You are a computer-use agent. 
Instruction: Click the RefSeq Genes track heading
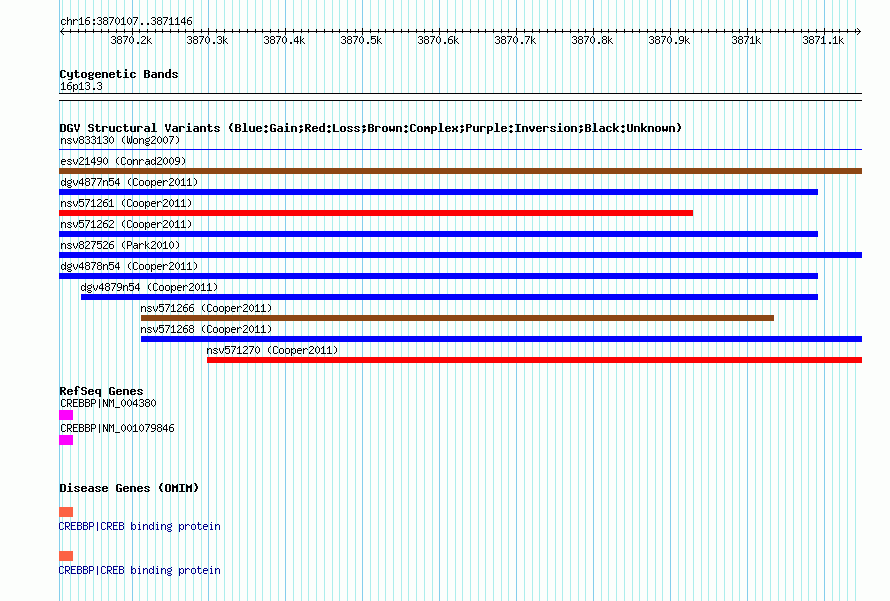tap(101, 391)
